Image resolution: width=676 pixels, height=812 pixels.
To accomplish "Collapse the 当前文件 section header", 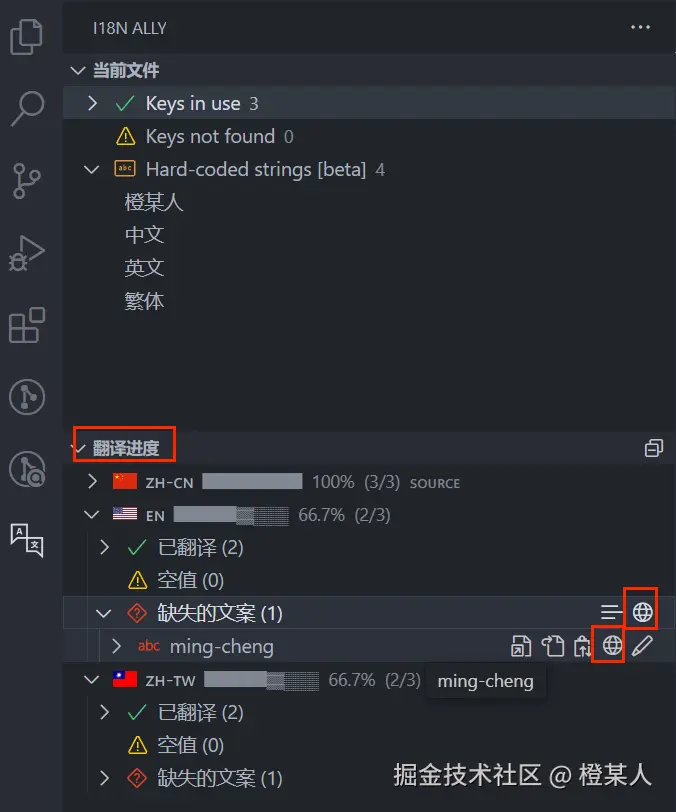I will pos(78,70).
